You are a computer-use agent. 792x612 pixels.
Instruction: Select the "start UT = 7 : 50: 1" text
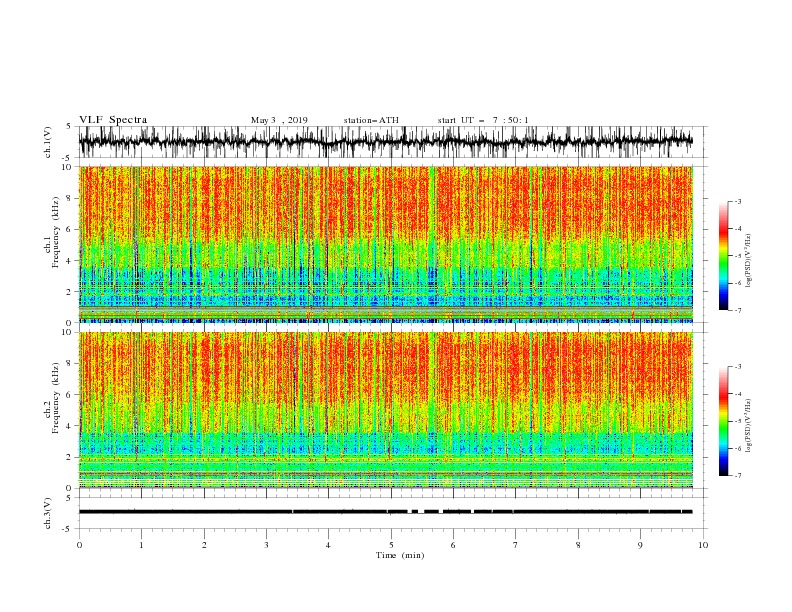click(483, 120)
